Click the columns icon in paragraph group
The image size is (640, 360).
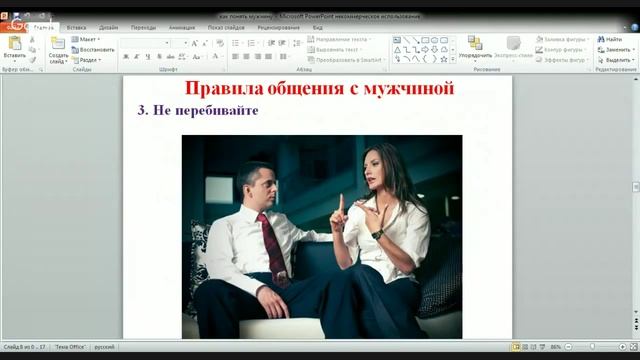[284, 57]
